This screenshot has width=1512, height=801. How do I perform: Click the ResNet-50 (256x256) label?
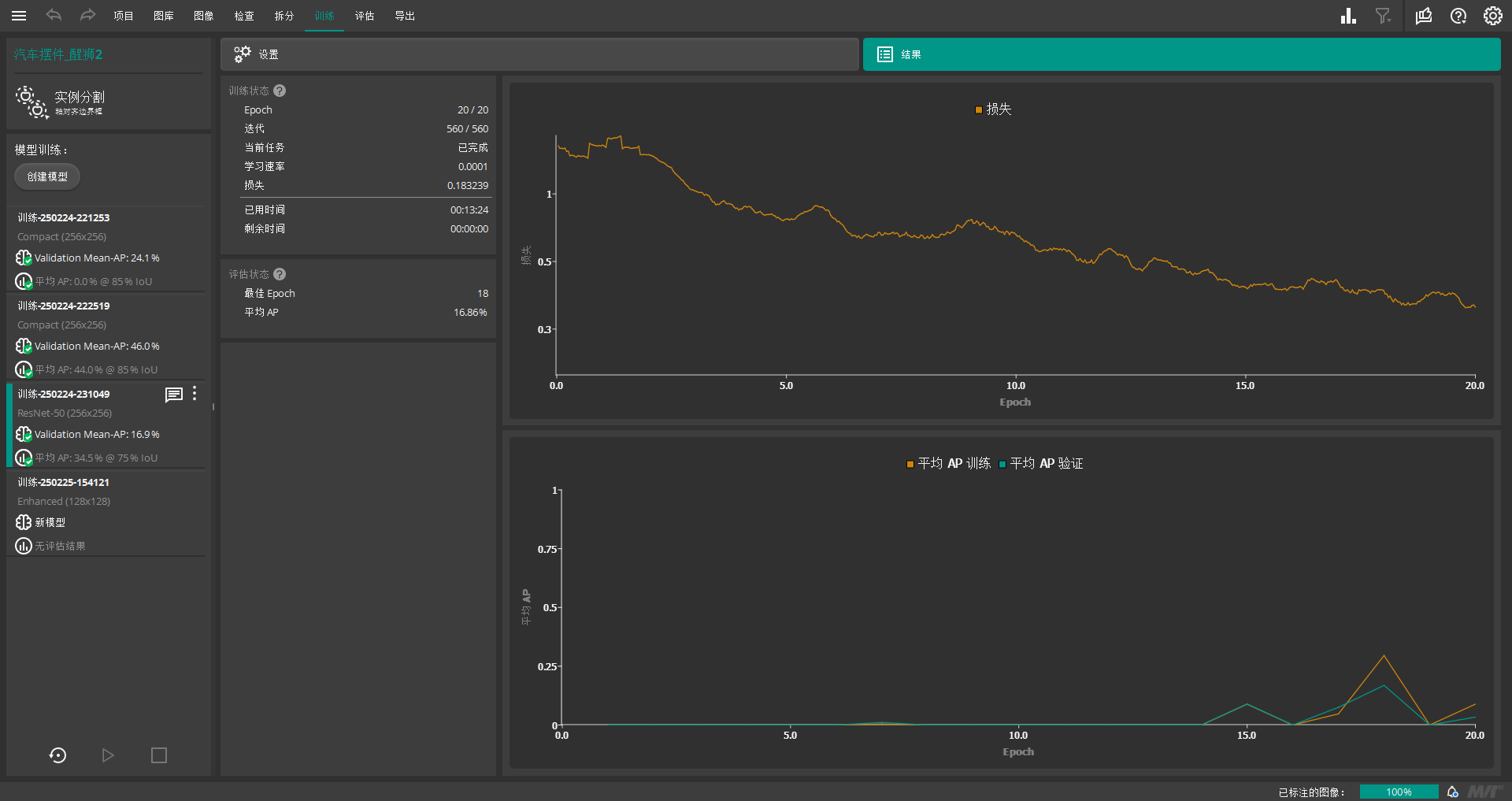(65, 413)
